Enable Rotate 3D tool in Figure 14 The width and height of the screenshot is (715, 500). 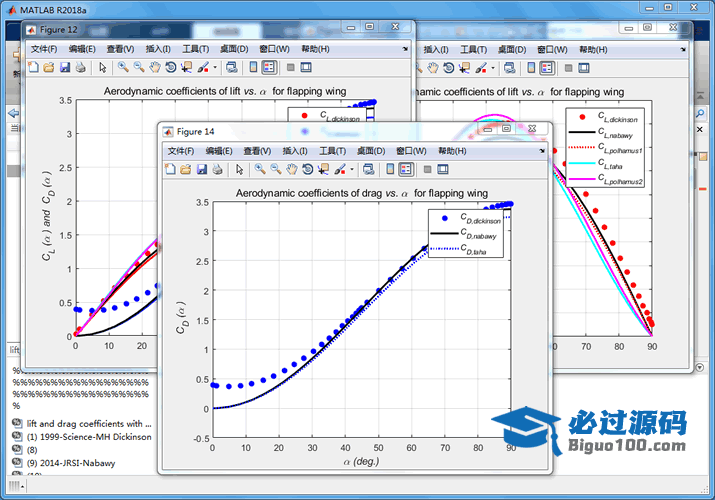(307, 170)
